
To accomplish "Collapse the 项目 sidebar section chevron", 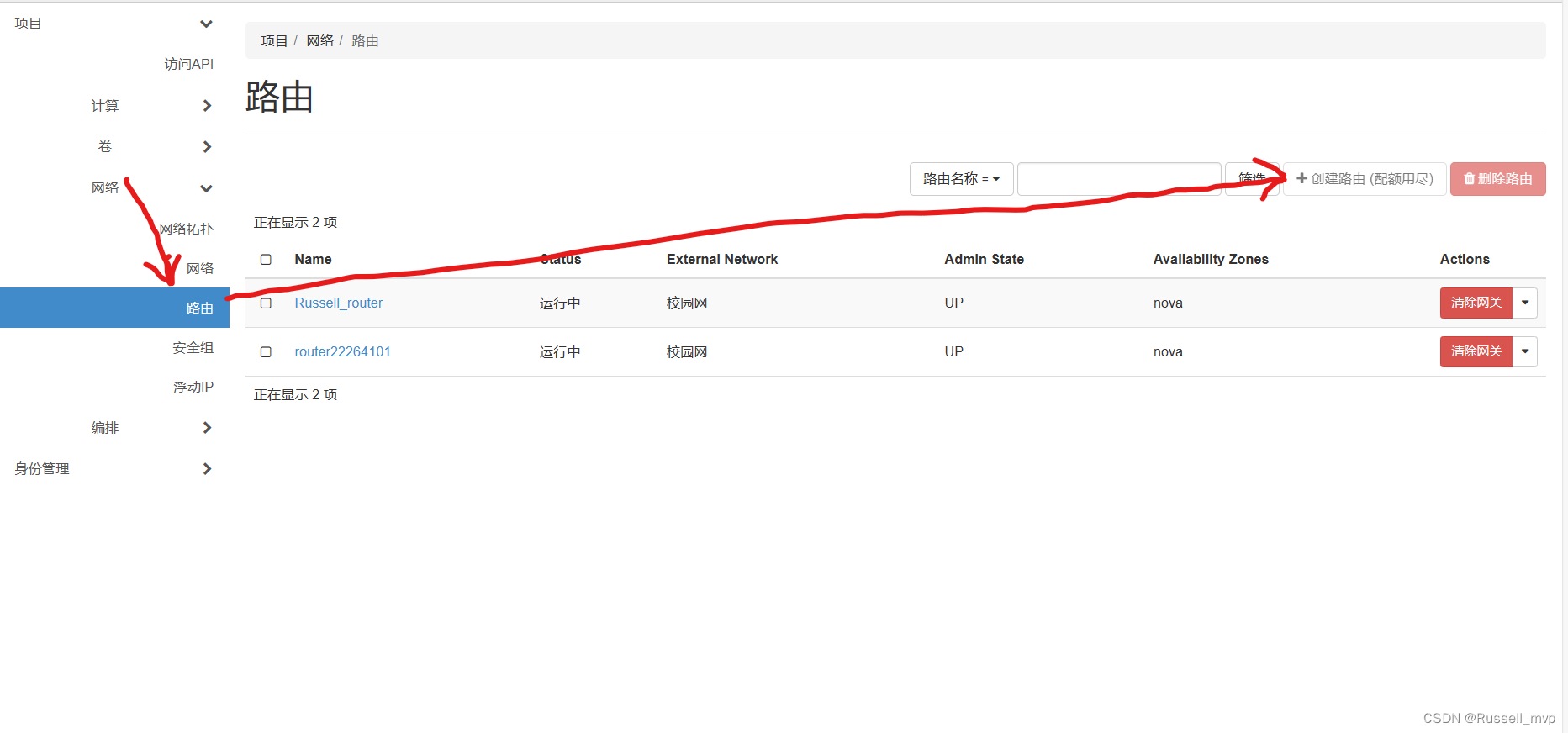I will (x=206, y=24).
